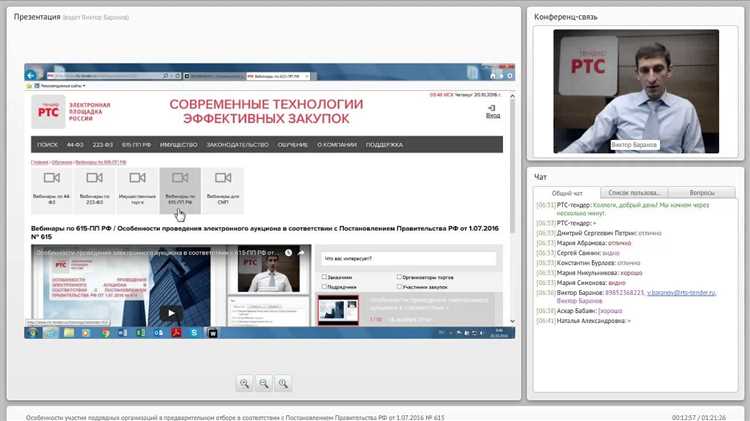Click the РТС logo on the website
The width and height of the screenshot is (750, 421).
(48, 111)
